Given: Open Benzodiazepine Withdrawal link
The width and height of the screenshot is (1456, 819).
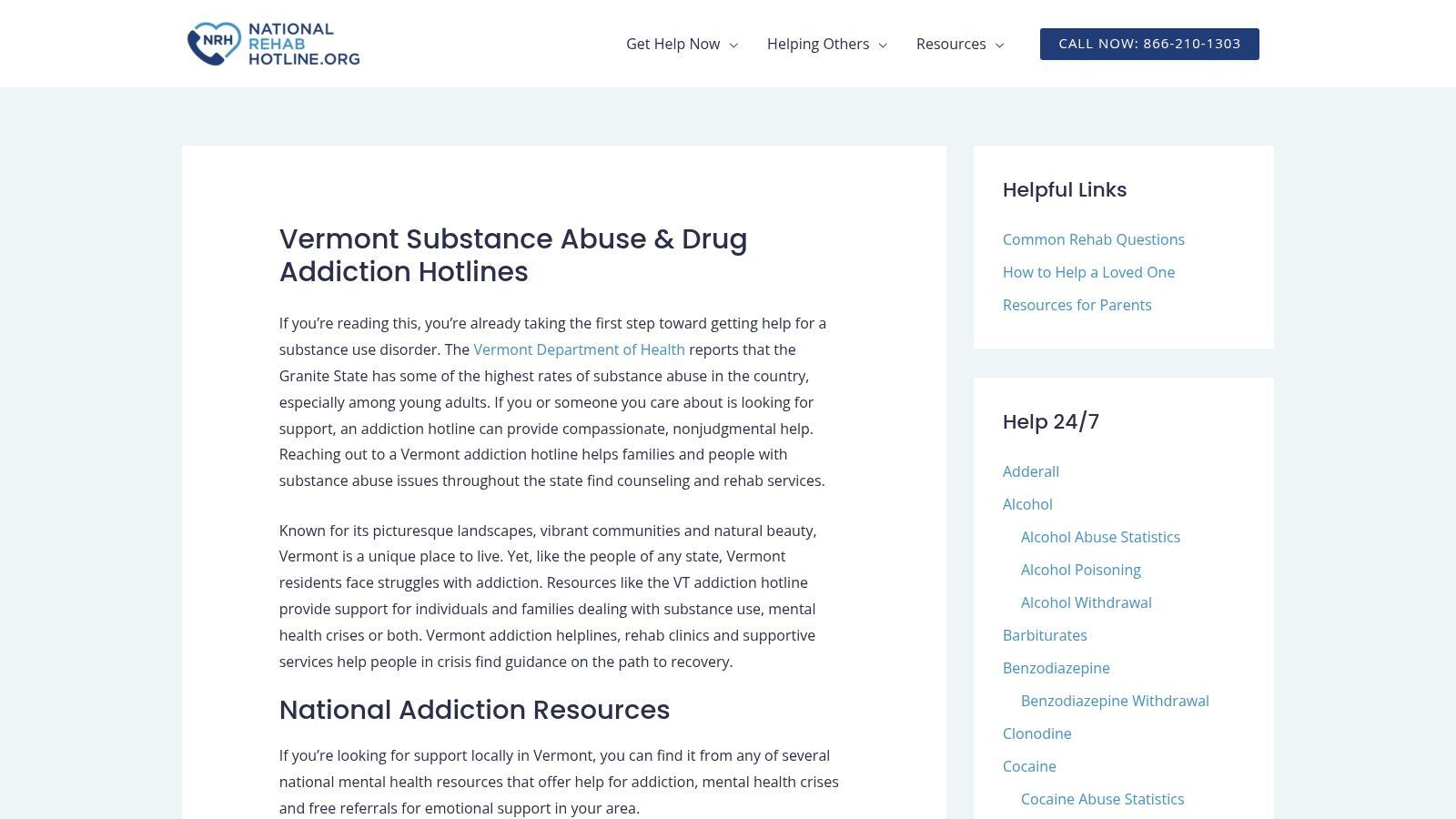Looking at the screenshot, I should (1115, 701).
